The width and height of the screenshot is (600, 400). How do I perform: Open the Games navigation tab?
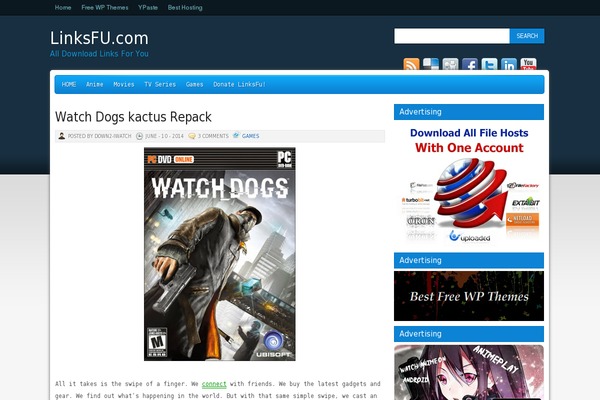click(x=194, y=84)
